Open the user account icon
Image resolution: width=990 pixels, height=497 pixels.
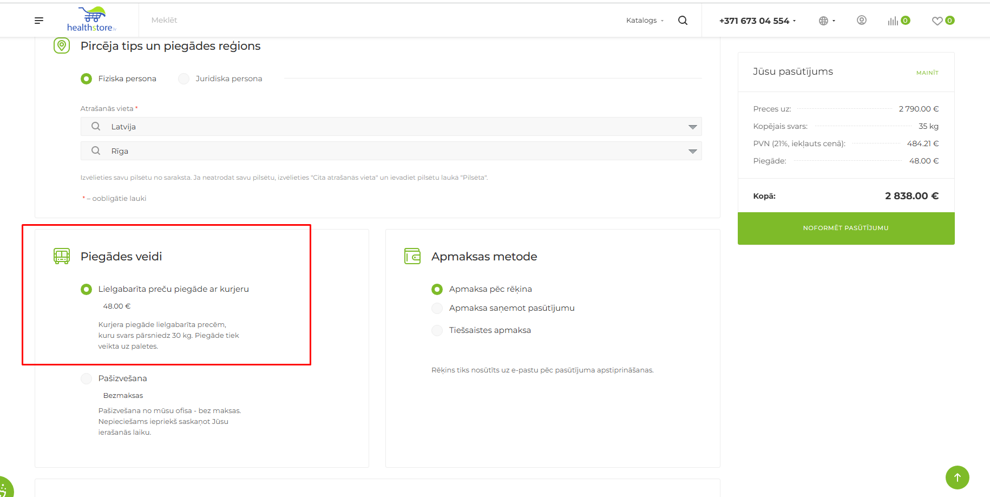tap(861, 20)
